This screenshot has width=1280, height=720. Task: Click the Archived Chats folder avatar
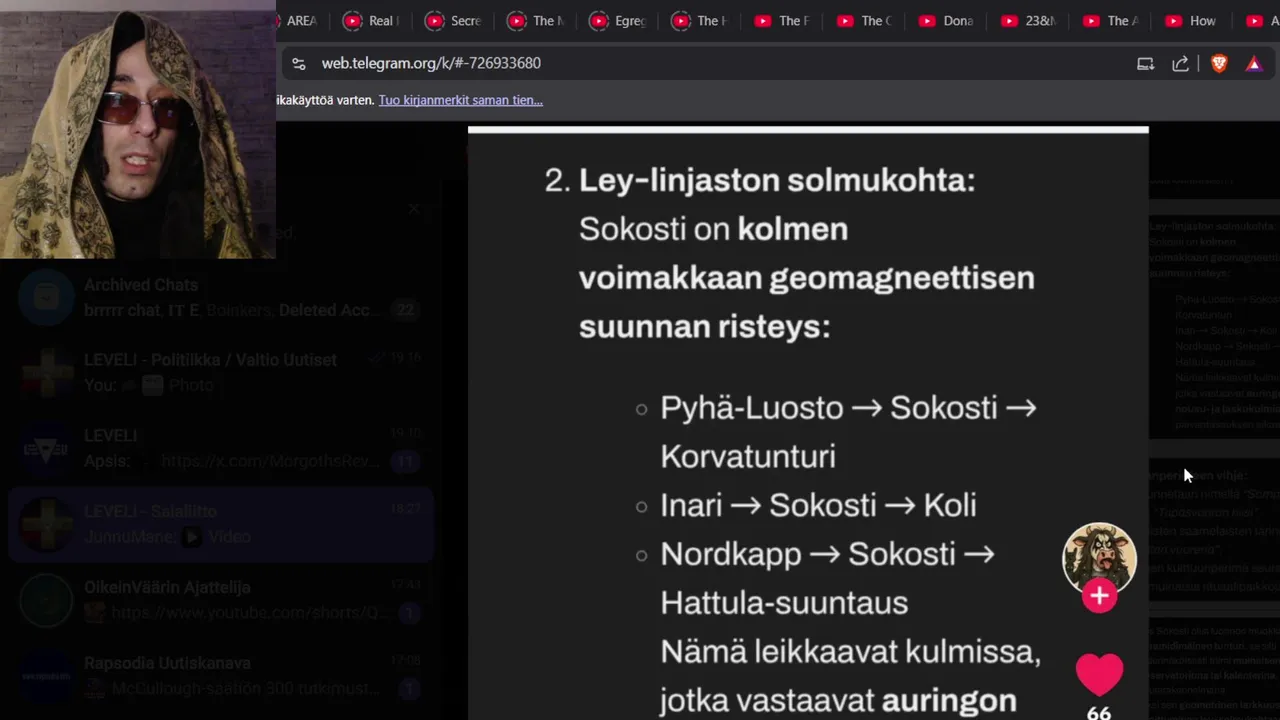(46, 297)
